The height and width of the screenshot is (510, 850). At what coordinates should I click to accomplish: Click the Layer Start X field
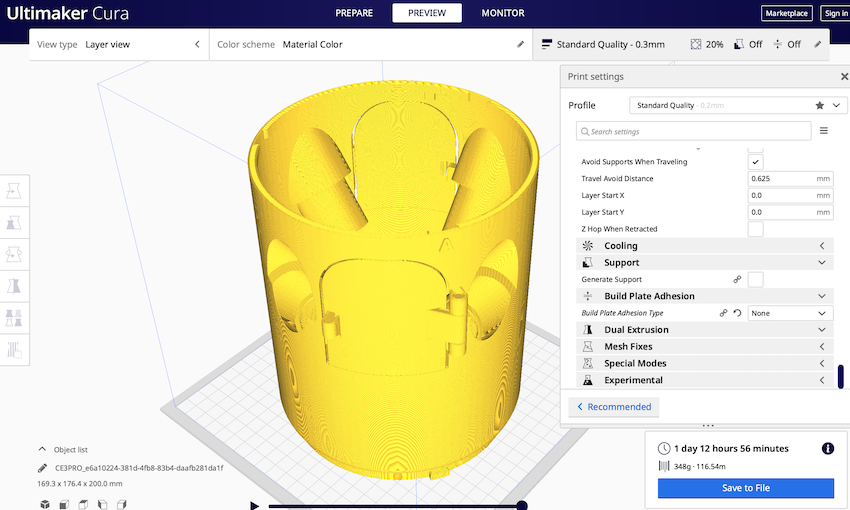point(790,195)
